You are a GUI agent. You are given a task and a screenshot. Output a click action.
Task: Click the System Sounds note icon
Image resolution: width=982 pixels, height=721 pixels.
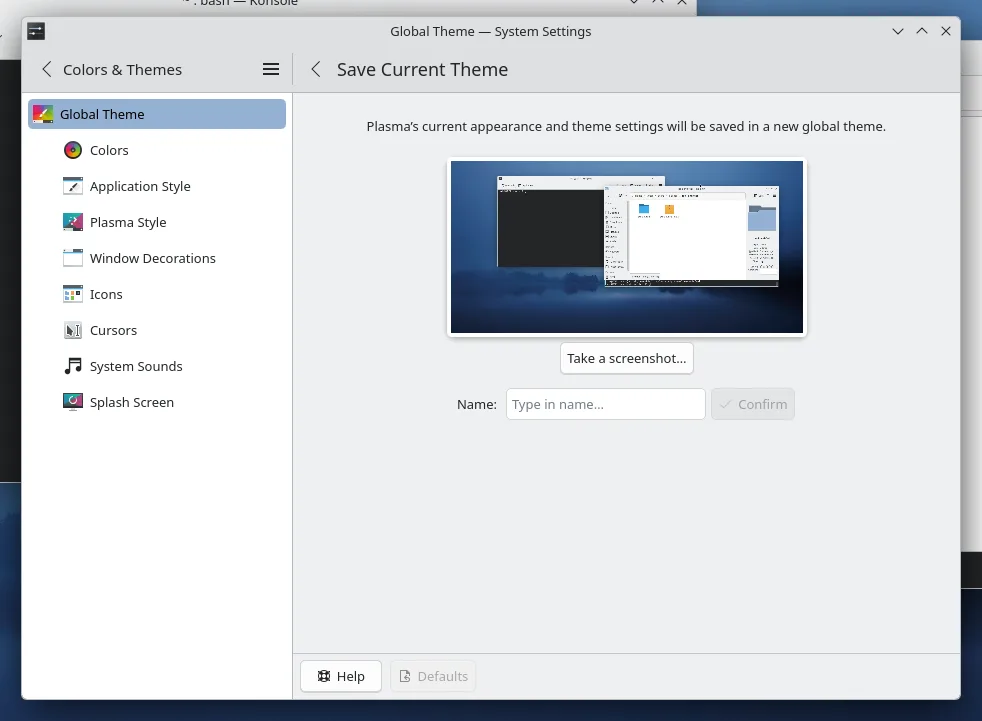tap(72, 366)
